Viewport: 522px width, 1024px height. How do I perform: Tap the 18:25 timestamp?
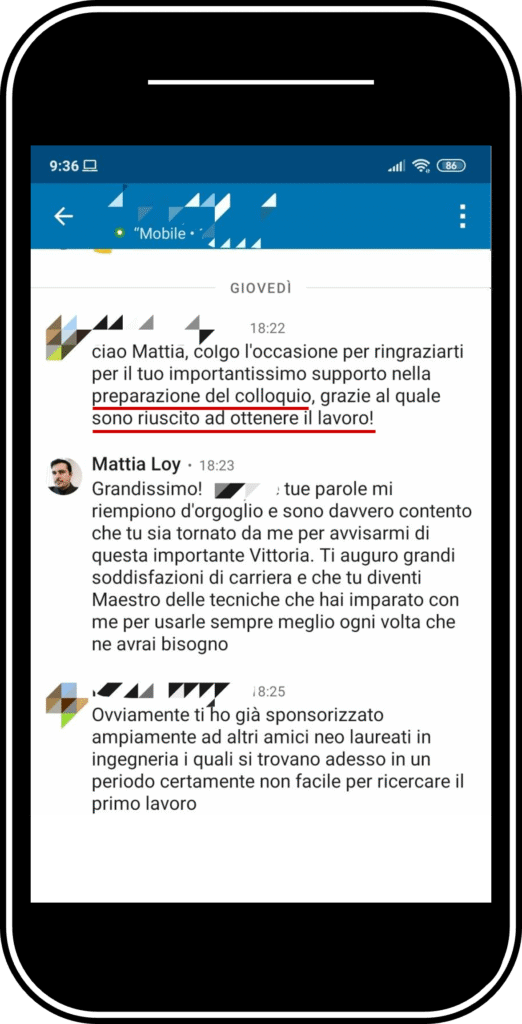coord(269,692)
